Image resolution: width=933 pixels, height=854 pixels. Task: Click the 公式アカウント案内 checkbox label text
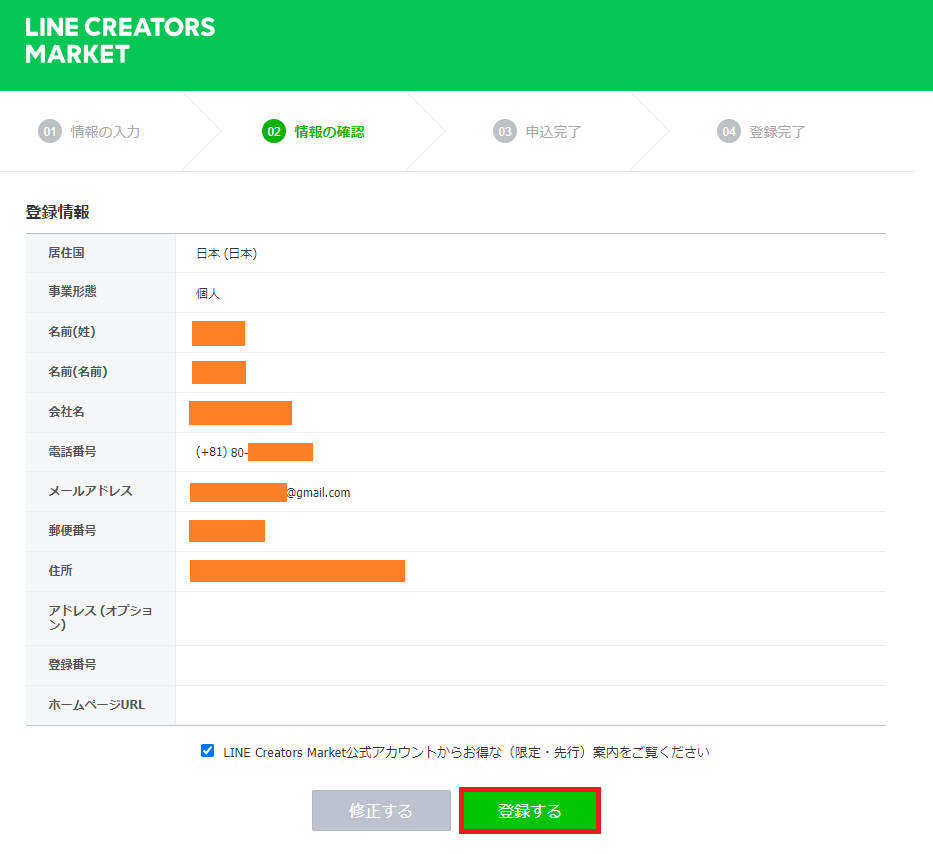click(466, 752)
